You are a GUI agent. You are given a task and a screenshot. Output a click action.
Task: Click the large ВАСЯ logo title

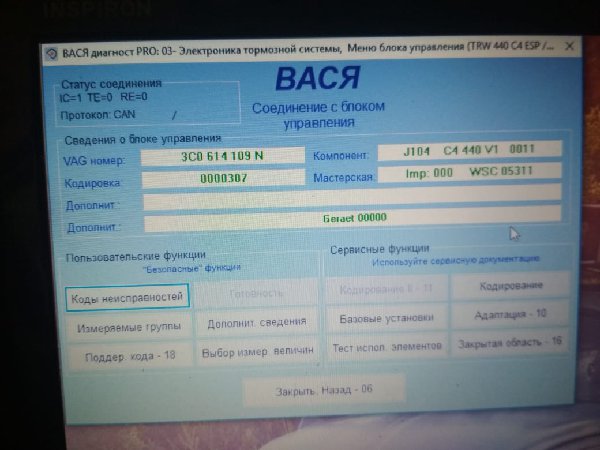tap(318, 78)
